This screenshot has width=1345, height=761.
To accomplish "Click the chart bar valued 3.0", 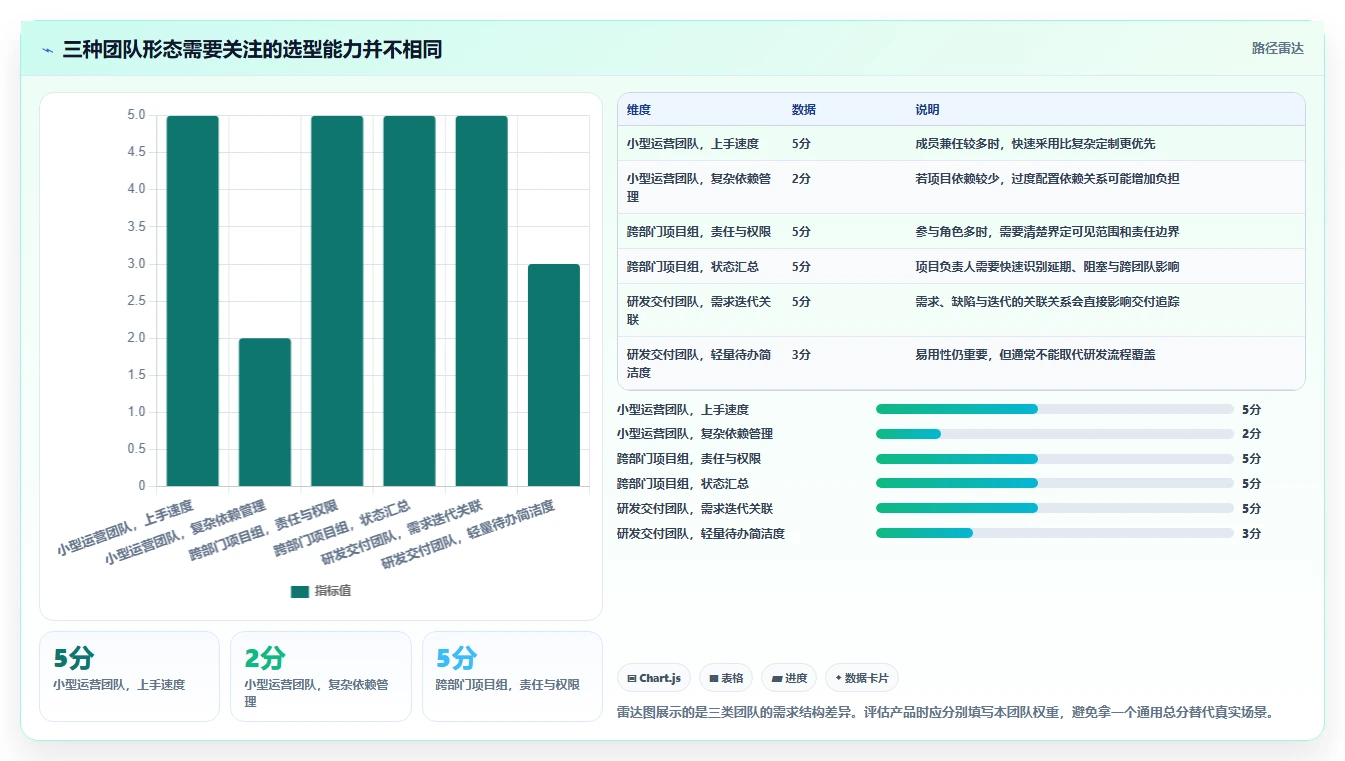I will (554, 375).
